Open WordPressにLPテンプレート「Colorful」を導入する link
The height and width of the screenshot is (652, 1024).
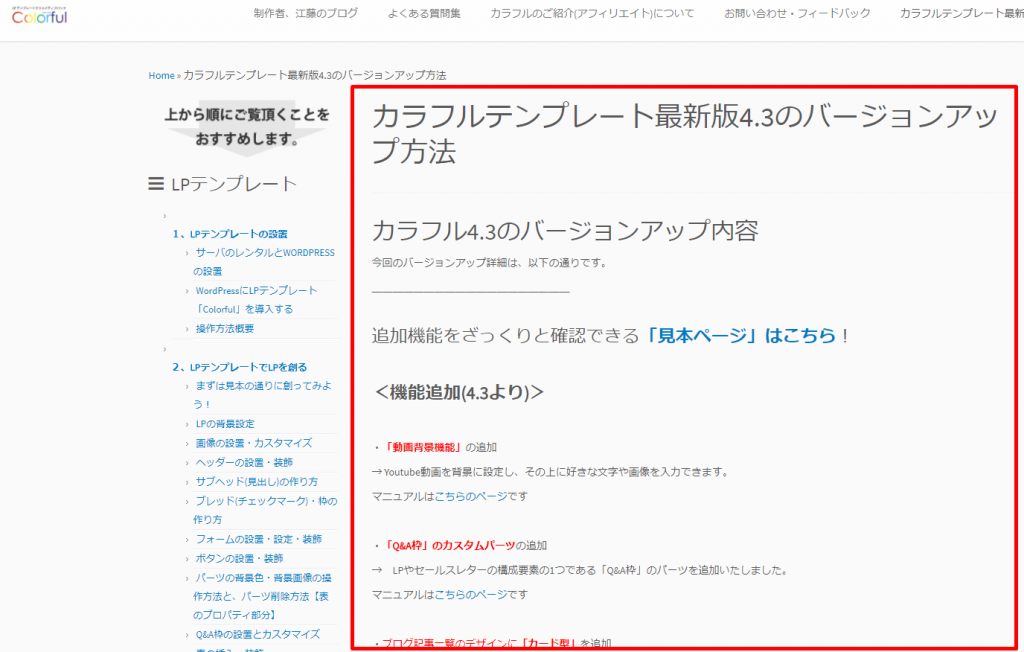[x=255, y=300]
